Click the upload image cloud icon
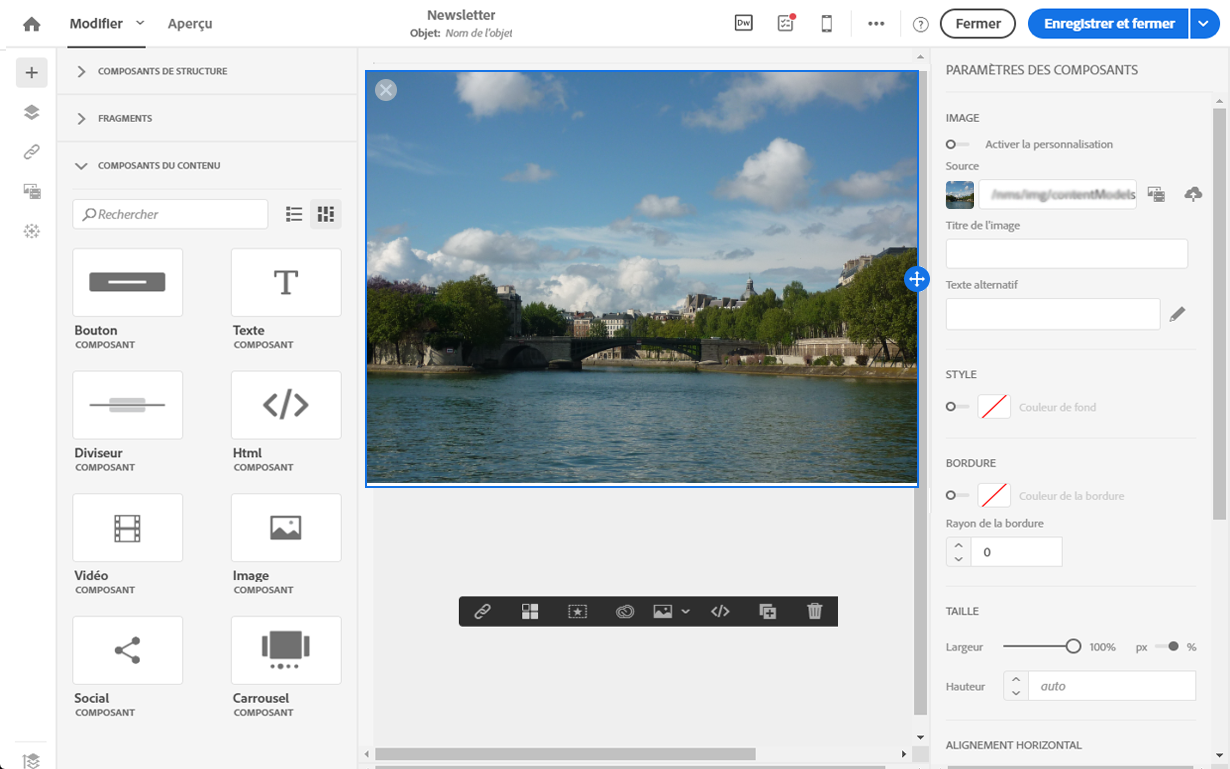The image size is (1230, 769). pyautogui.click(x=1193, y=194)
